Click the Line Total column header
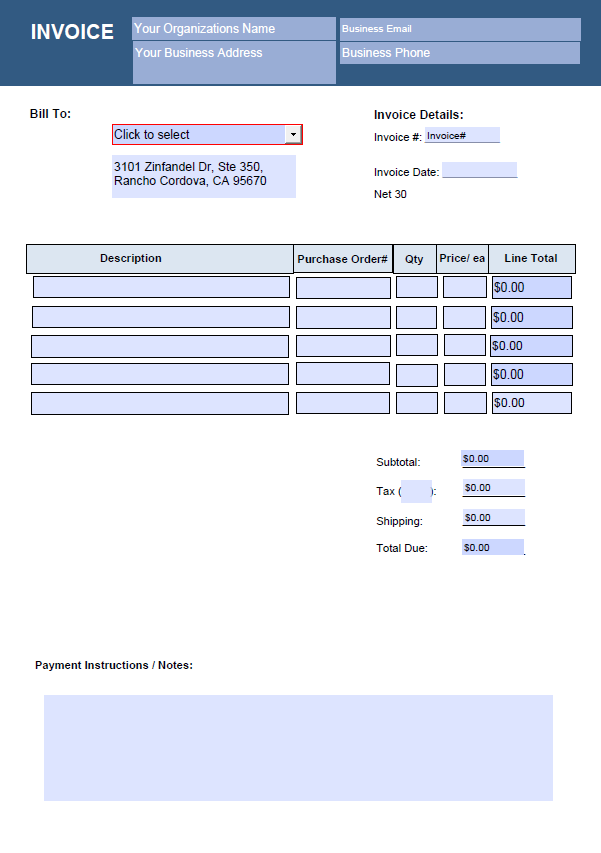This screenshot has height=853, width=601. [x=531, y=258]
